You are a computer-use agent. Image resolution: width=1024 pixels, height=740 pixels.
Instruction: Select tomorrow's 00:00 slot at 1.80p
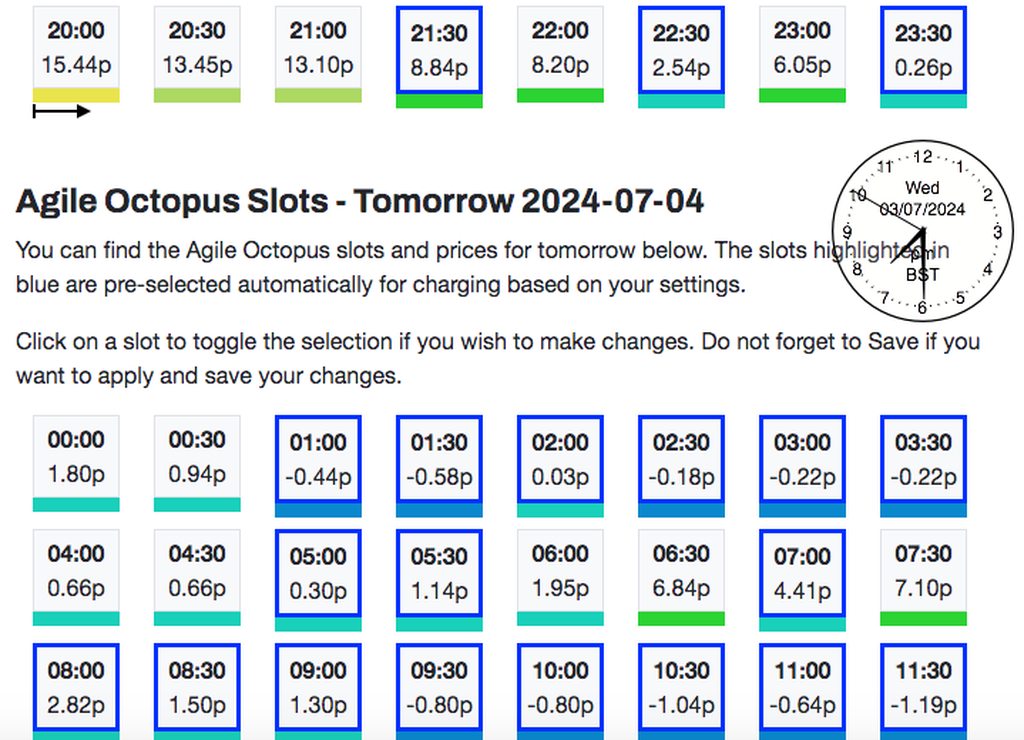(75, 457)
